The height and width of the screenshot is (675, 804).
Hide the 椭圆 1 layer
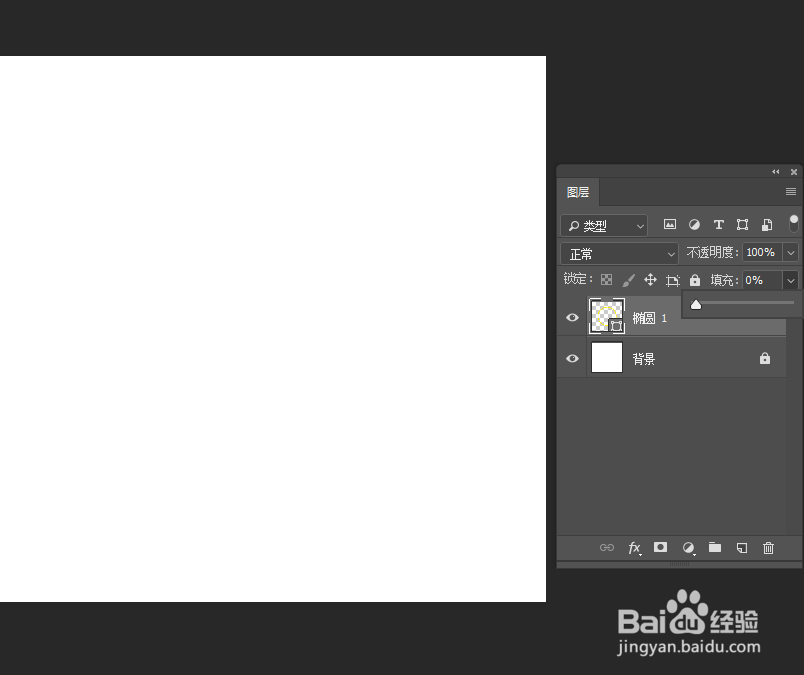click(572, 317)
